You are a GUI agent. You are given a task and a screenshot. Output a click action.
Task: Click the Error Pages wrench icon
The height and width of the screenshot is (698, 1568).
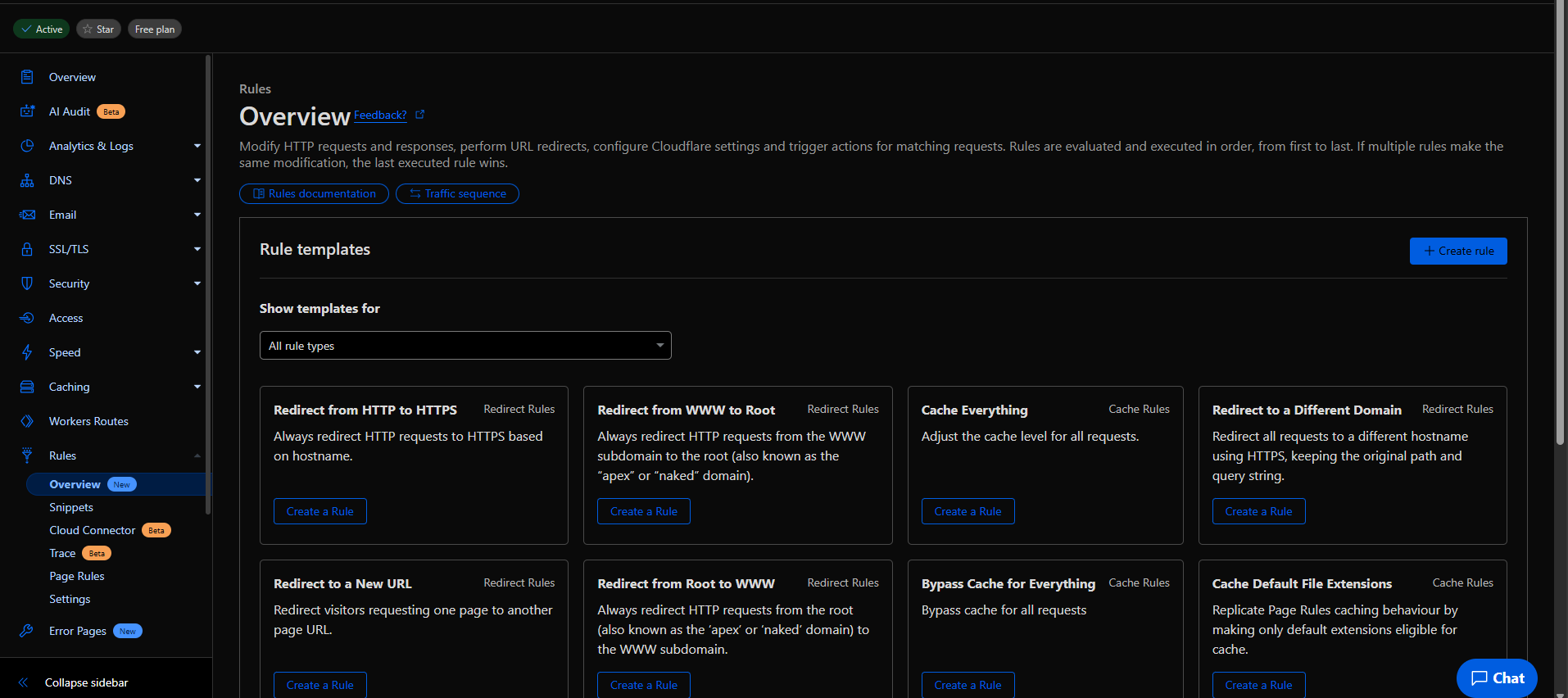[x=27, y=631]
